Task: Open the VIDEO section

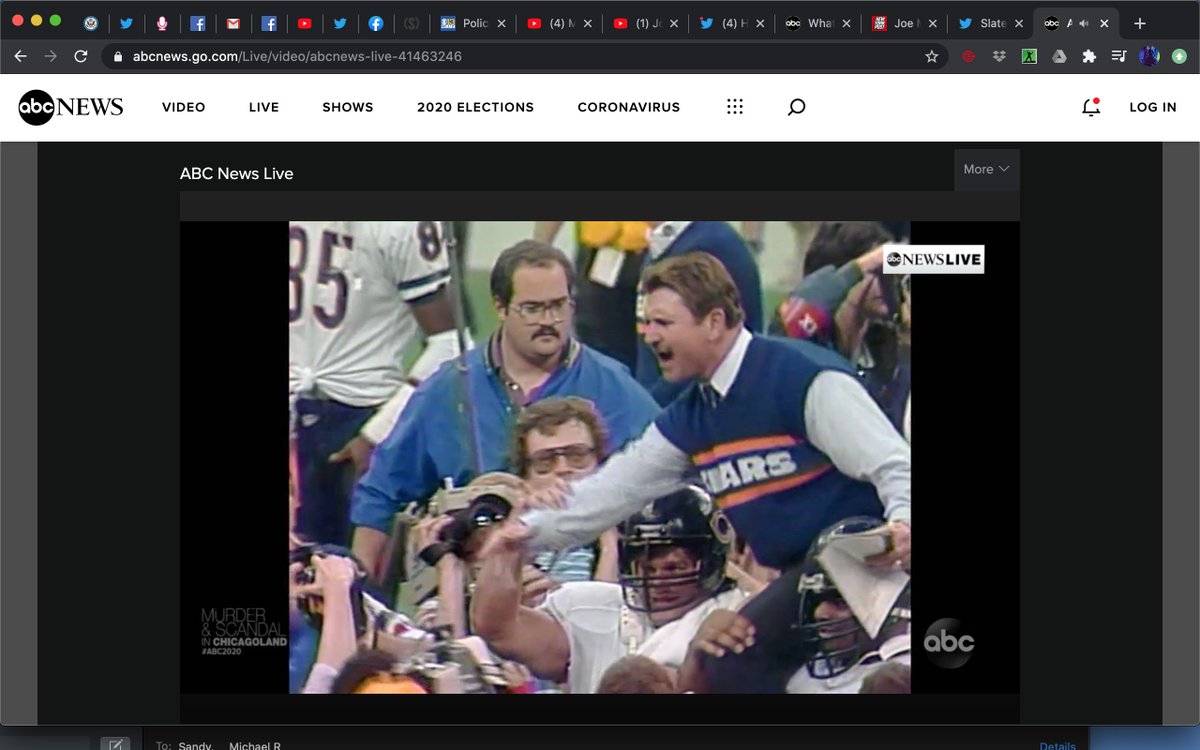Action: [184, 107]
